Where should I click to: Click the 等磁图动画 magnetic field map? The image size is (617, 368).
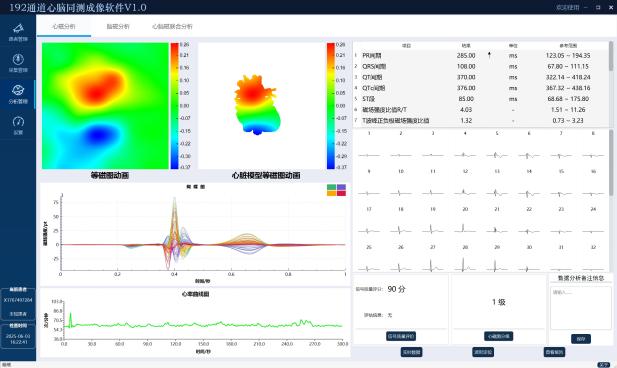pyautogui.click(x=105, y=106)
